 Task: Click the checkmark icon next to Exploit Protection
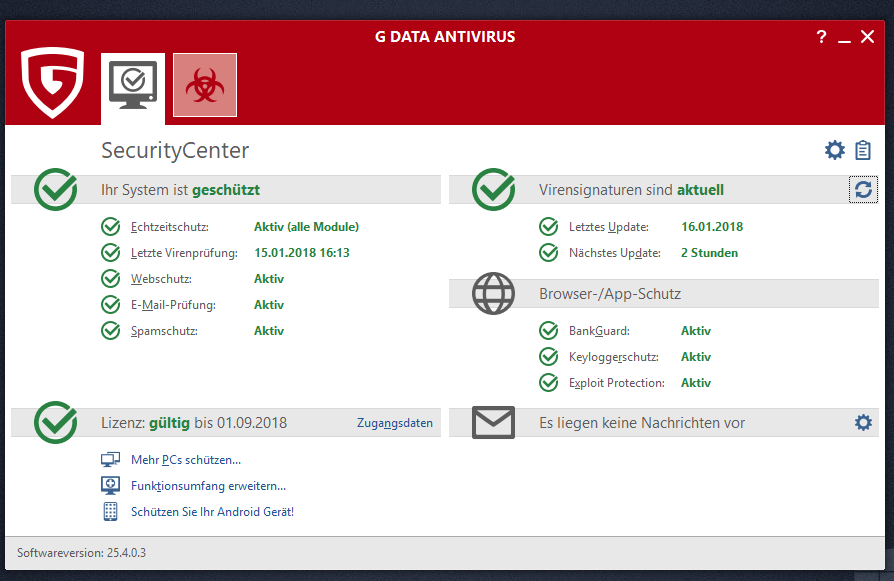(548, 383)
